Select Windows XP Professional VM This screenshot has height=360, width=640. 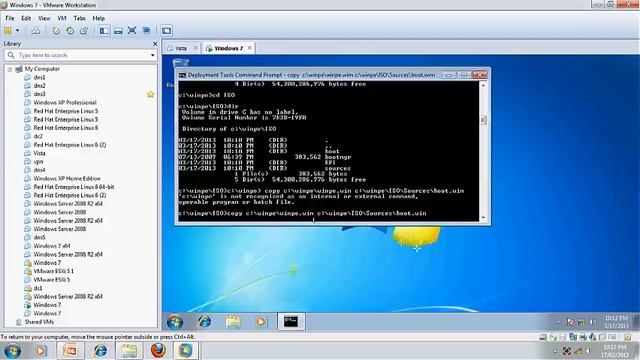tap(65, 102)
